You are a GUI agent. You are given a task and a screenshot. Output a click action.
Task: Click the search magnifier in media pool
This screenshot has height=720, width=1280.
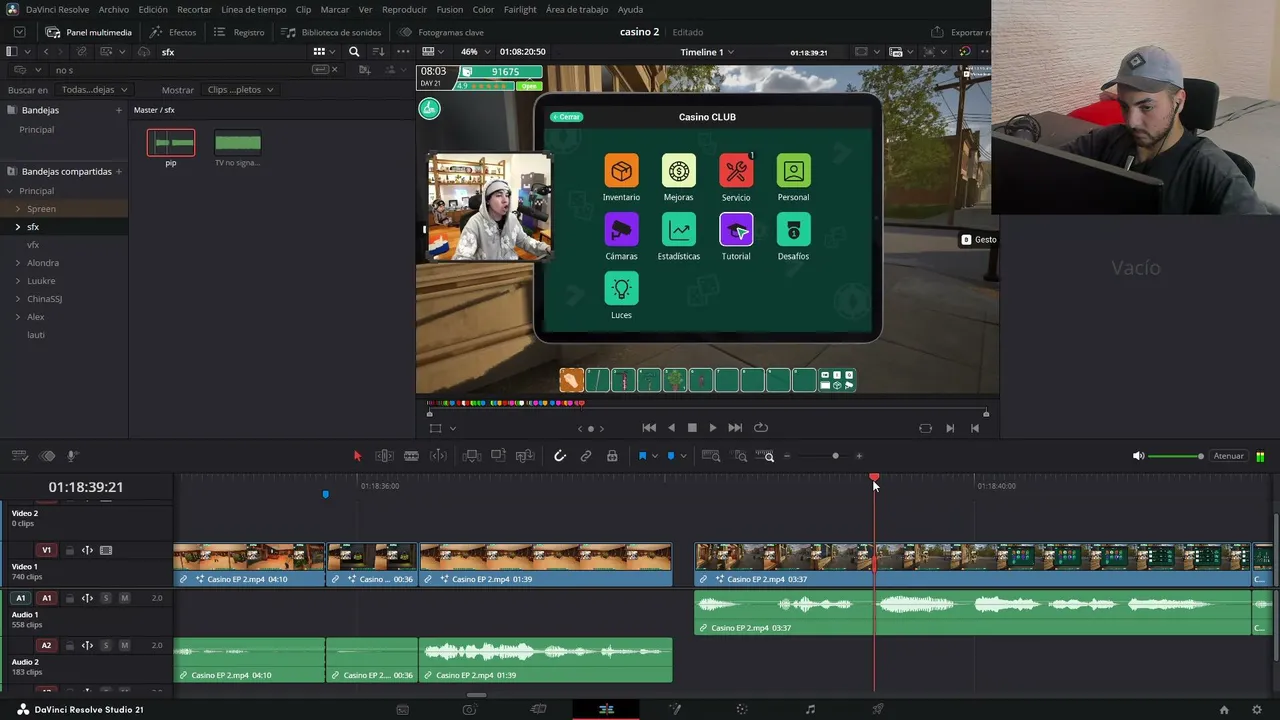(354, 52)
